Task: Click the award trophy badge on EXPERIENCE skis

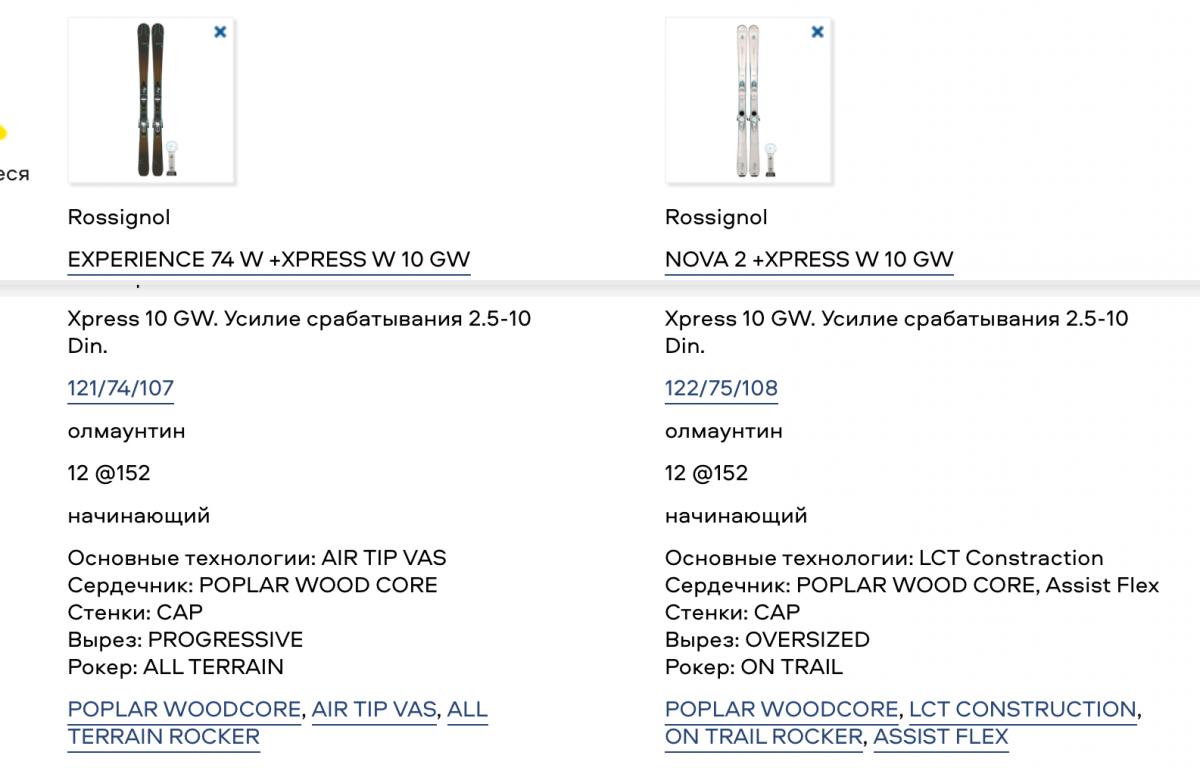Action: pyautogui.click(x=172, y=159)
